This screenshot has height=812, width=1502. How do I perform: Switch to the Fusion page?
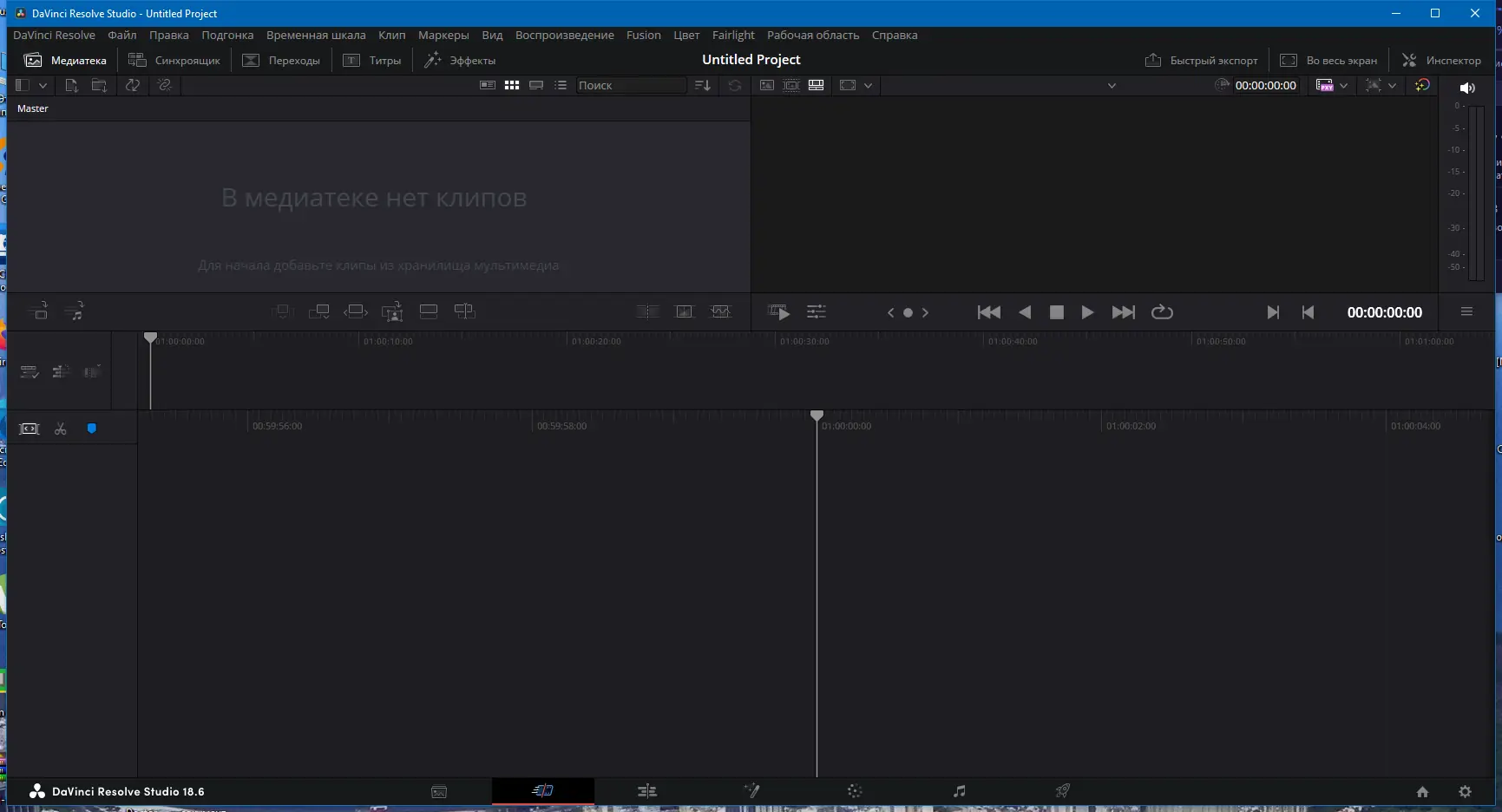(751, 790)
